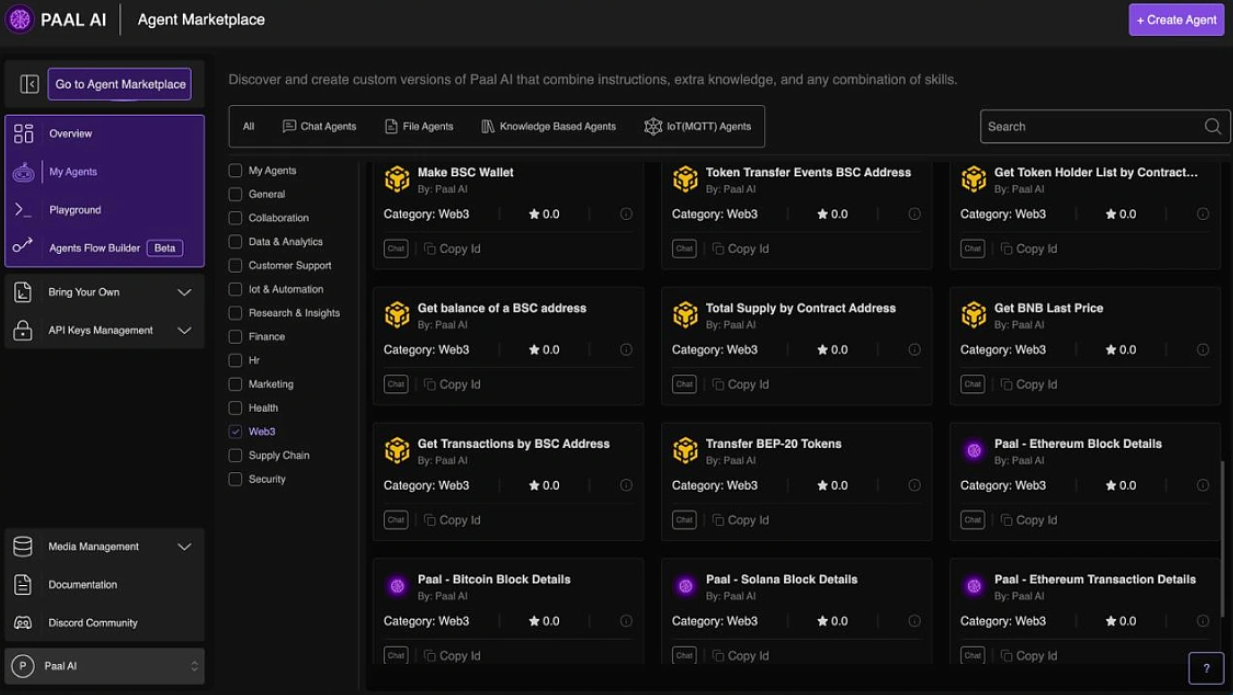Click Go to Agent Marketplace button
The height and width of the screenshot is (695, 1233).
coord(120,84)
